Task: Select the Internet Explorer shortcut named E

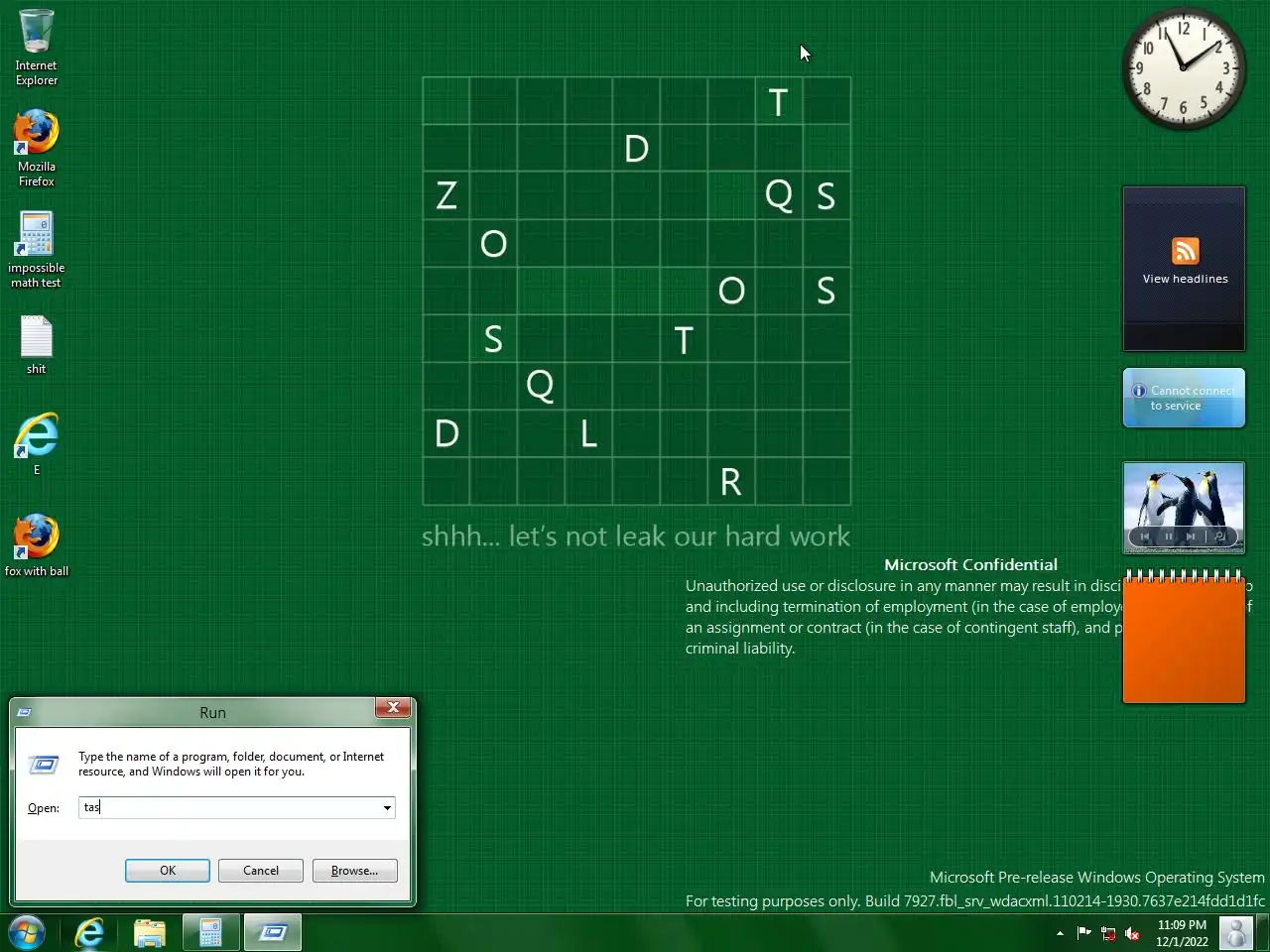Action: tap(37, 444)
